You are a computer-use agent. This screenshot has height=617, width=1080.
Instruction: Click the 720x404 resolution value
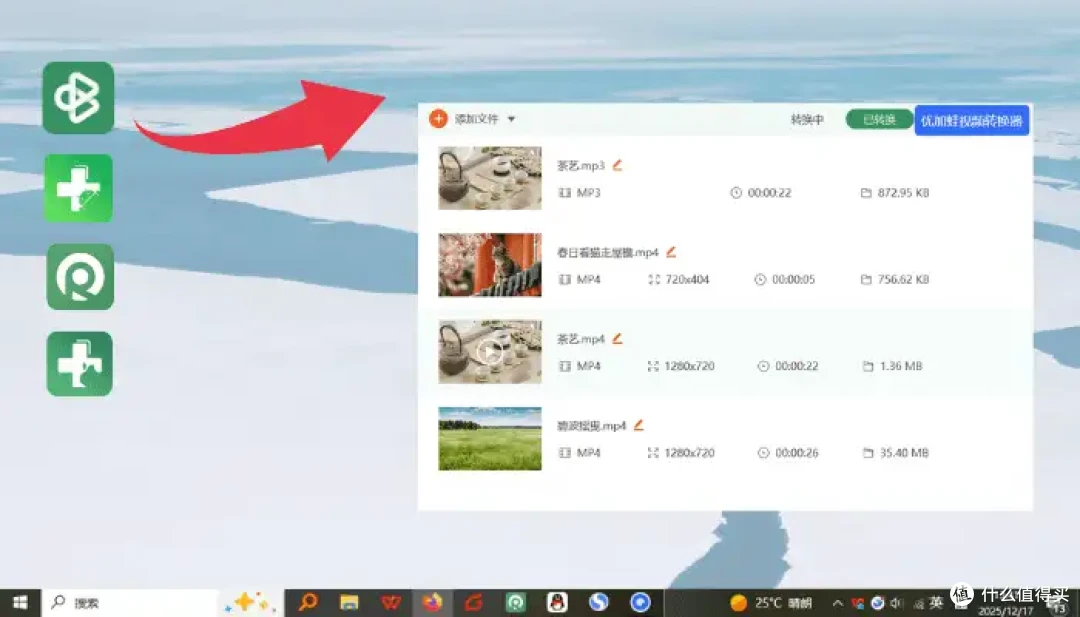click(x=687, y=280)
